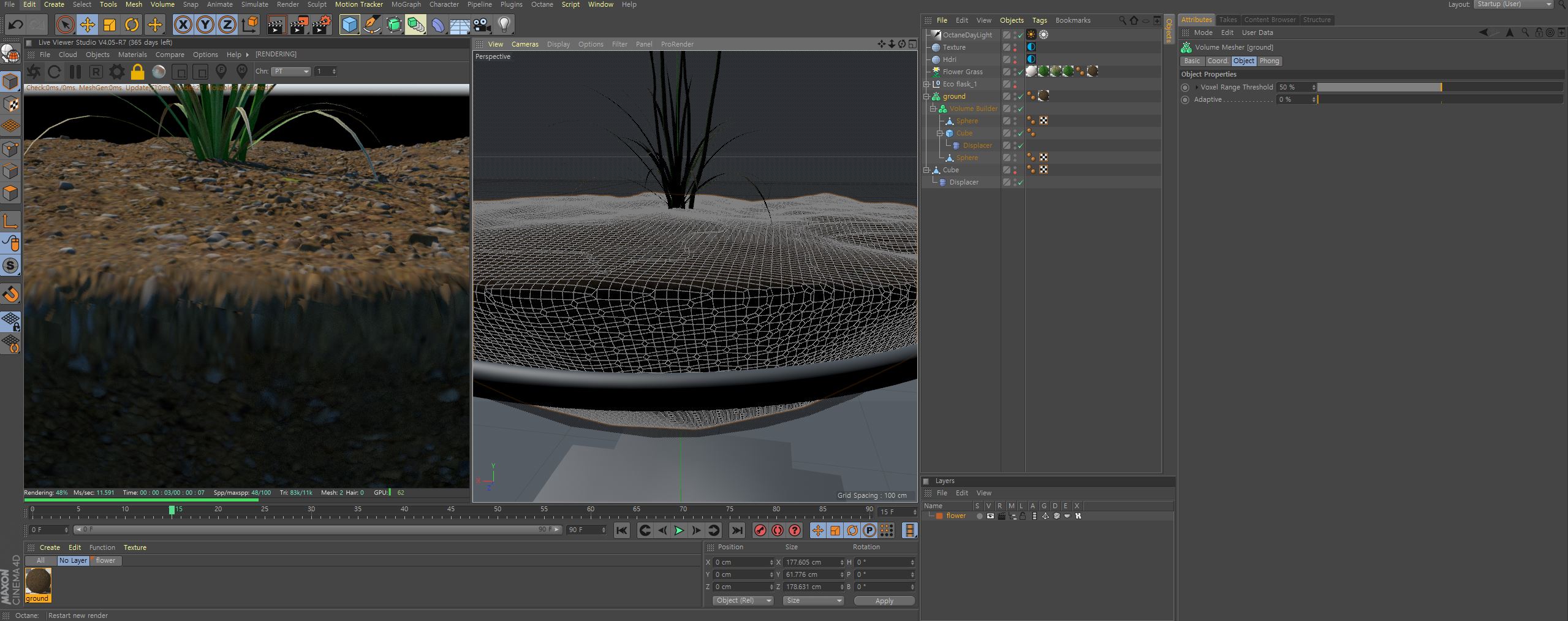Open the Chn PT dropdown
The image size is (1568, 621).
click(291, 71)
